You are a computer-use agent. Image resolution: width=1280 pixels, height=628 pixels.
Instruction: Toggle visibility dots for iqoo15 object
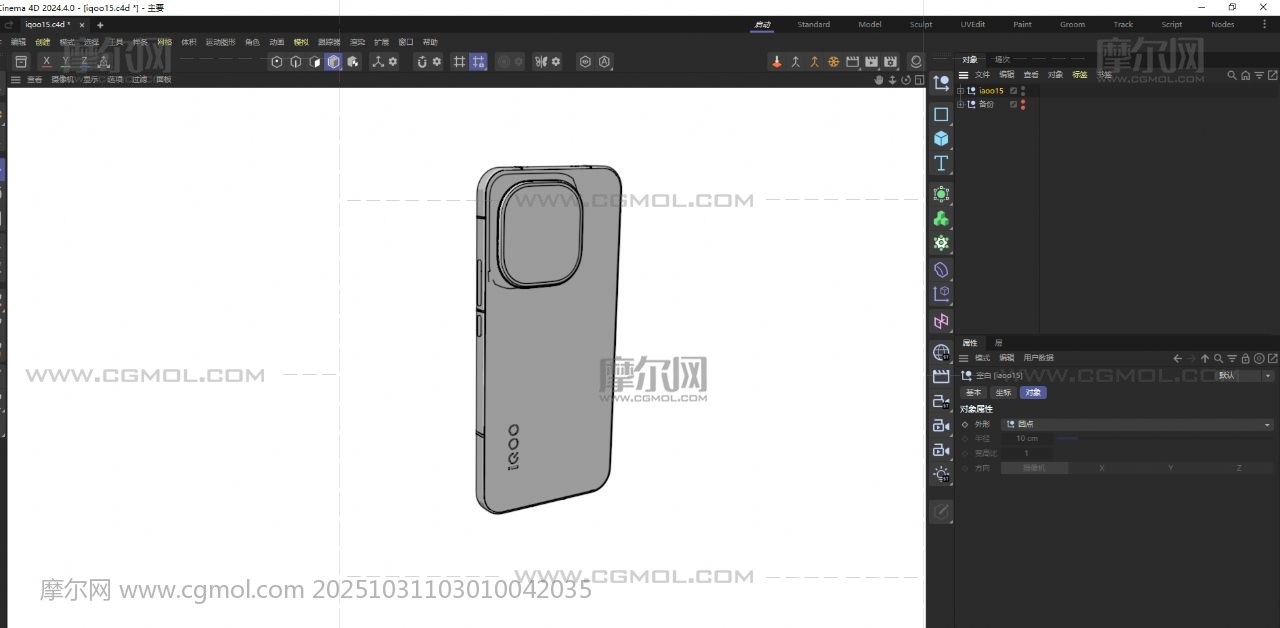[x=1023, y=91]
